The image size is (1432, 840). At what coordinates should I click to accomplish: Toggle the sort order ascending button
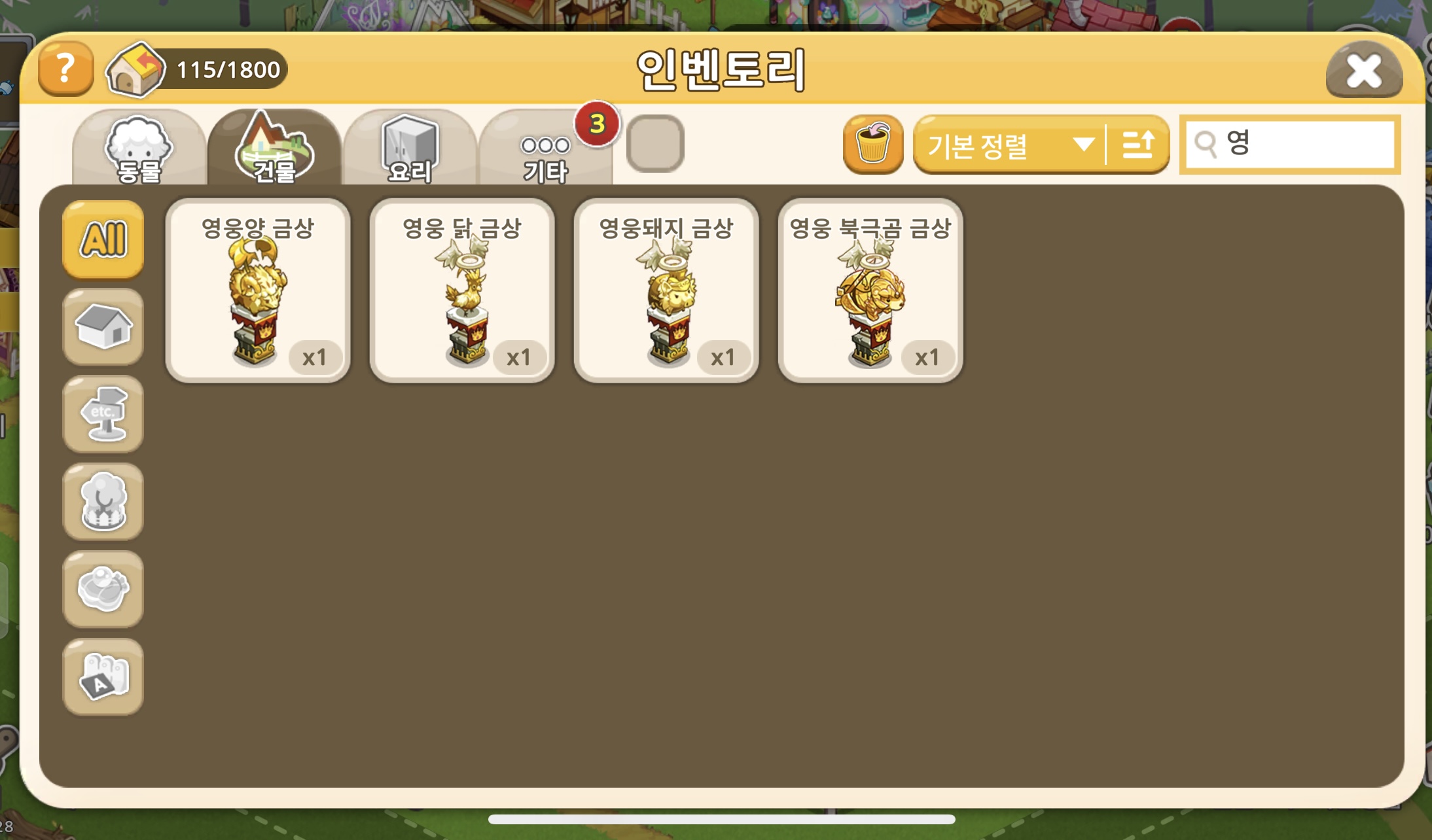click(1139, 145)
